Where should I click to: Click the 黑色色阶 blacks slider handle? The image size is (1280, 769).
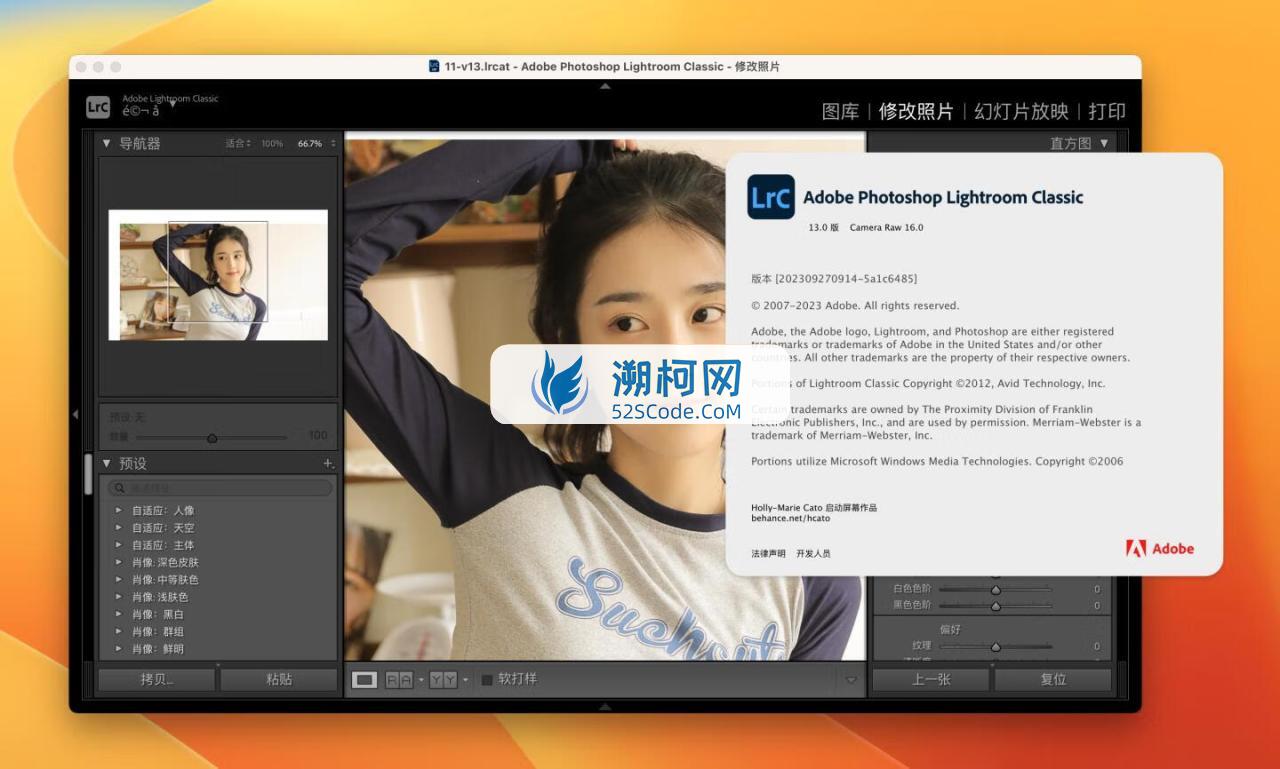tap(996, 605)
